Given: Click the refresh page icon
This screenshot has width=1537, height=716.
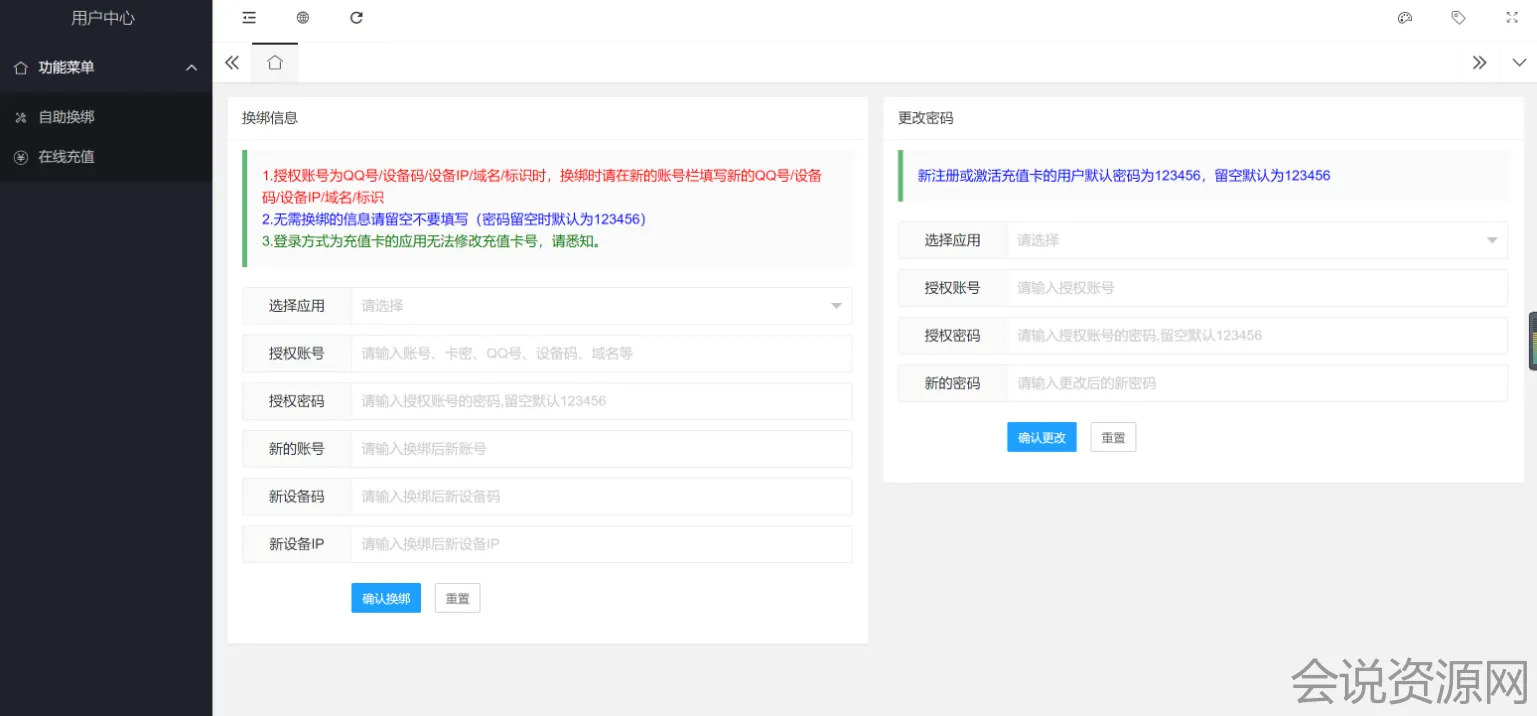Looking at the screenshot, I should coord(356,17).
